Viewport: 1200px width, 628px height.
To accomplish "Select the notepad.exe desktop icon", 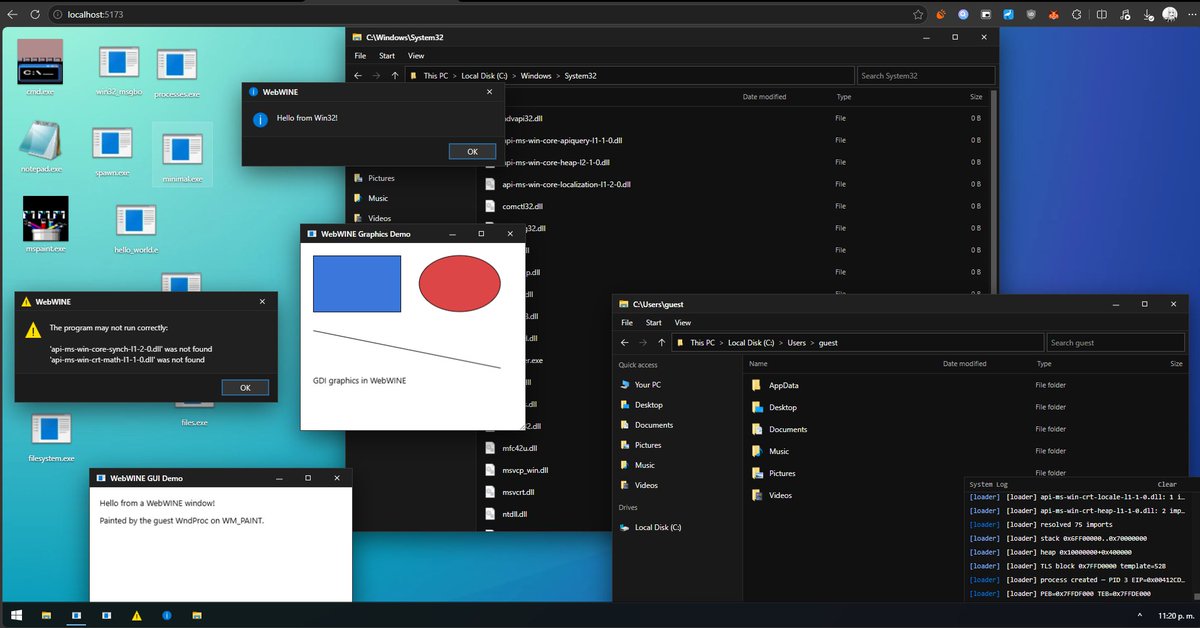I will (x=41, y=147).
